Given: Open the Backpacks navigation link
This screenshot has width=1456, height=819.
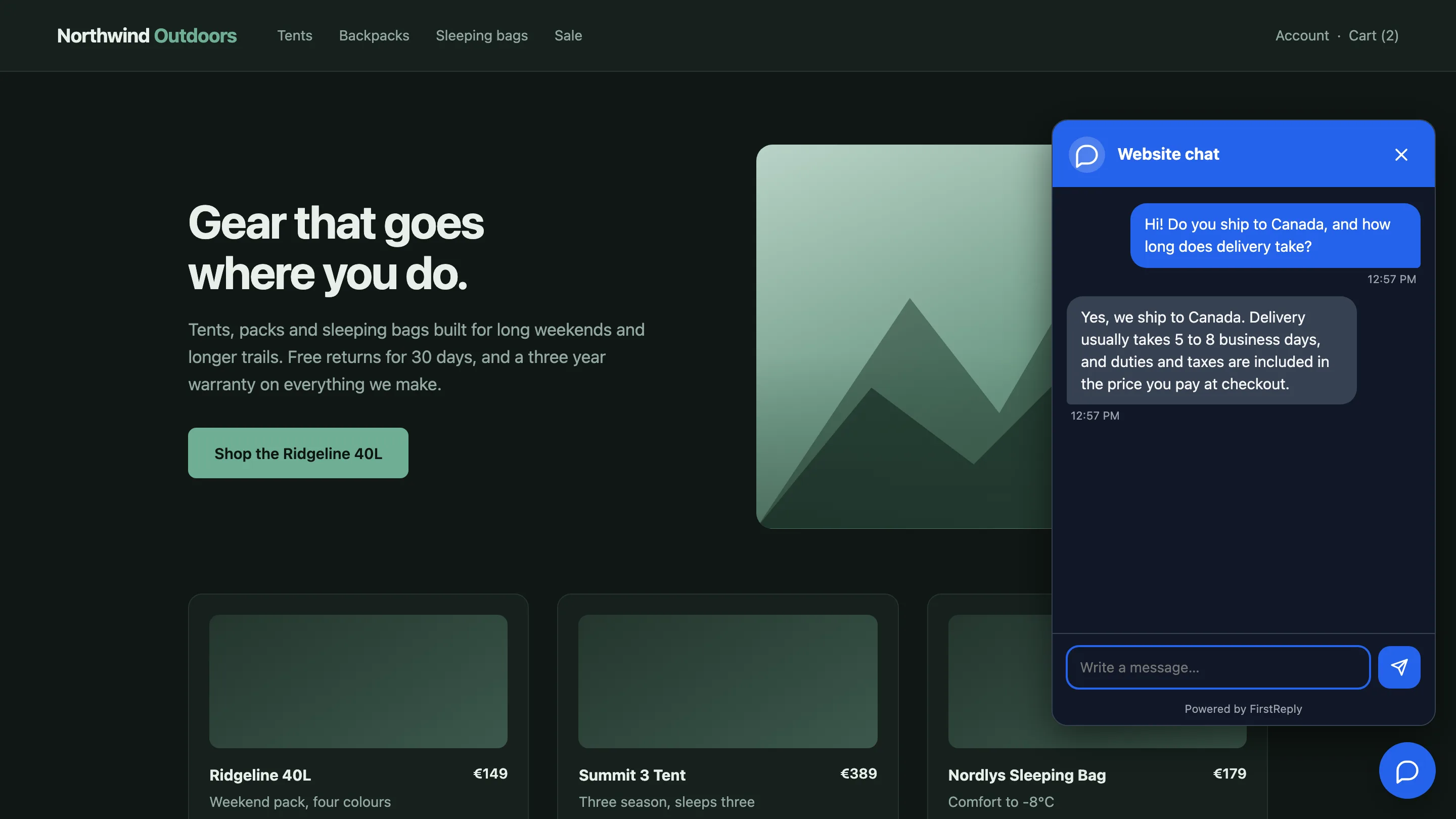Looking at the screenshot, I should click(x=374, y=35).
